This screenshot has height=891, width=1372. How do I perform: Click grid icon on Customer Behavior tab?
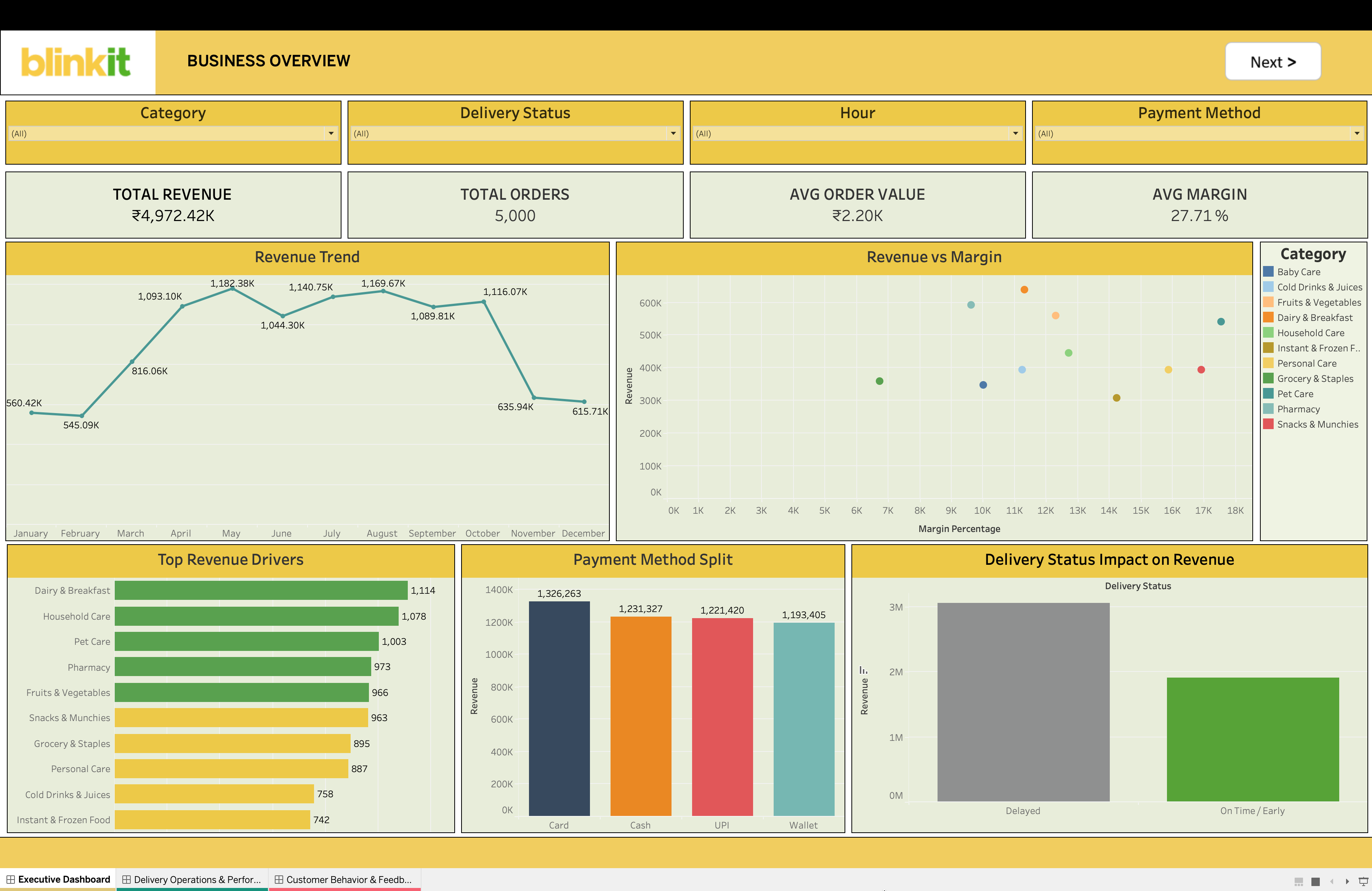point(279,880)
